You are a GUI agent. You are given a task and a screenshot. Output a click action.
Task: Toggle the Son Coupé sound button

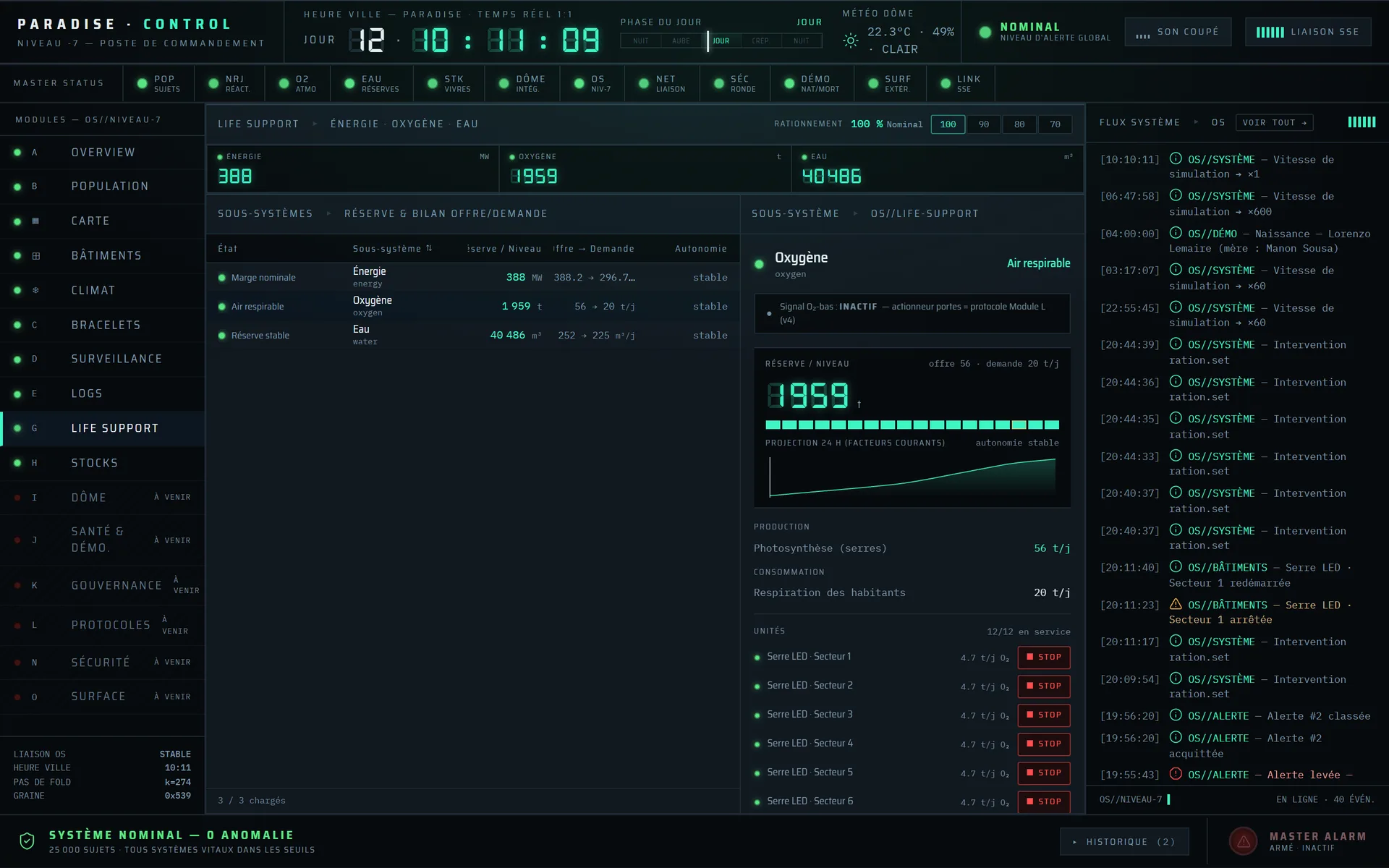[1178, 32]
